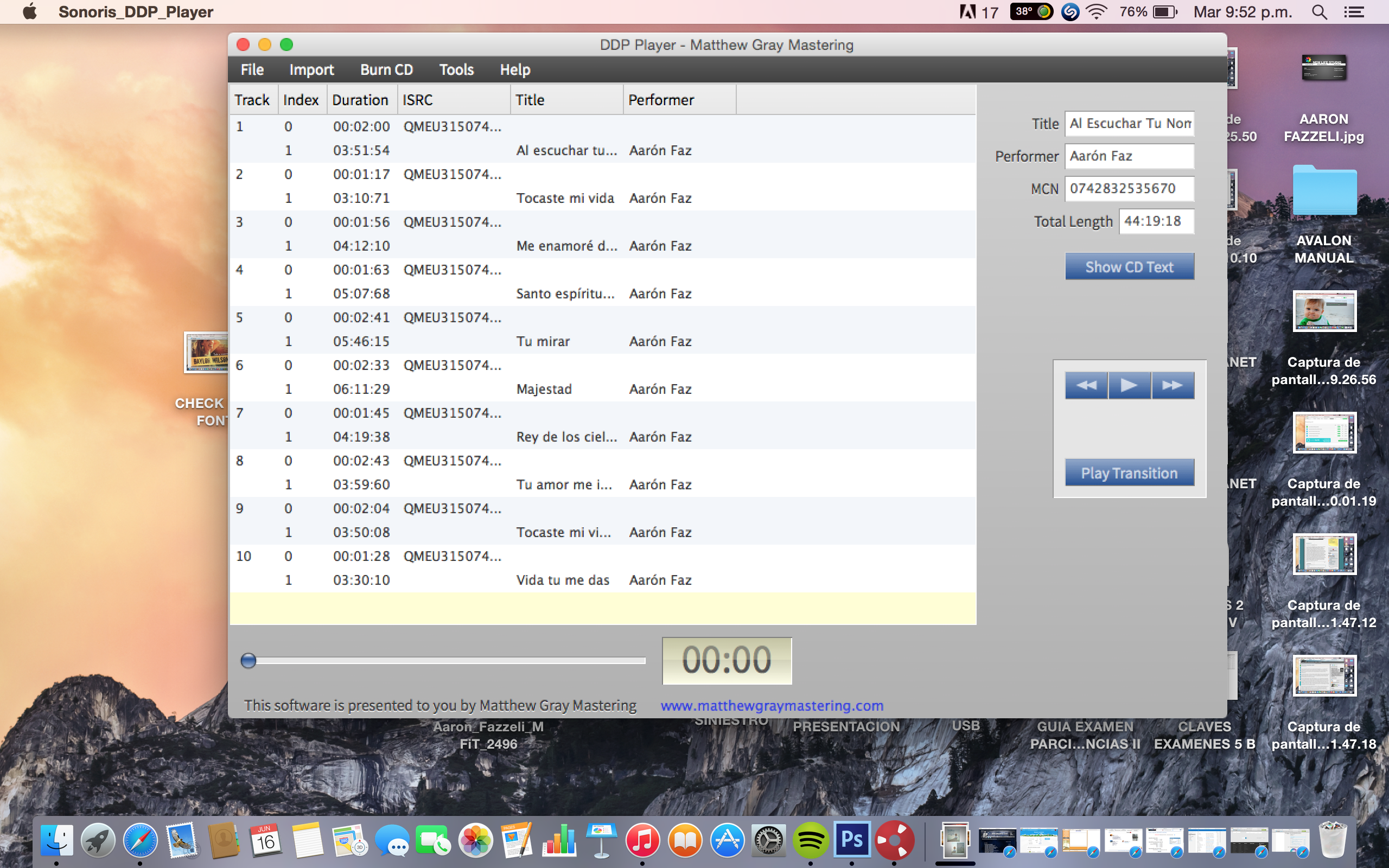
Task: Click the Spotlight search icon
Action: point(1319,12)
